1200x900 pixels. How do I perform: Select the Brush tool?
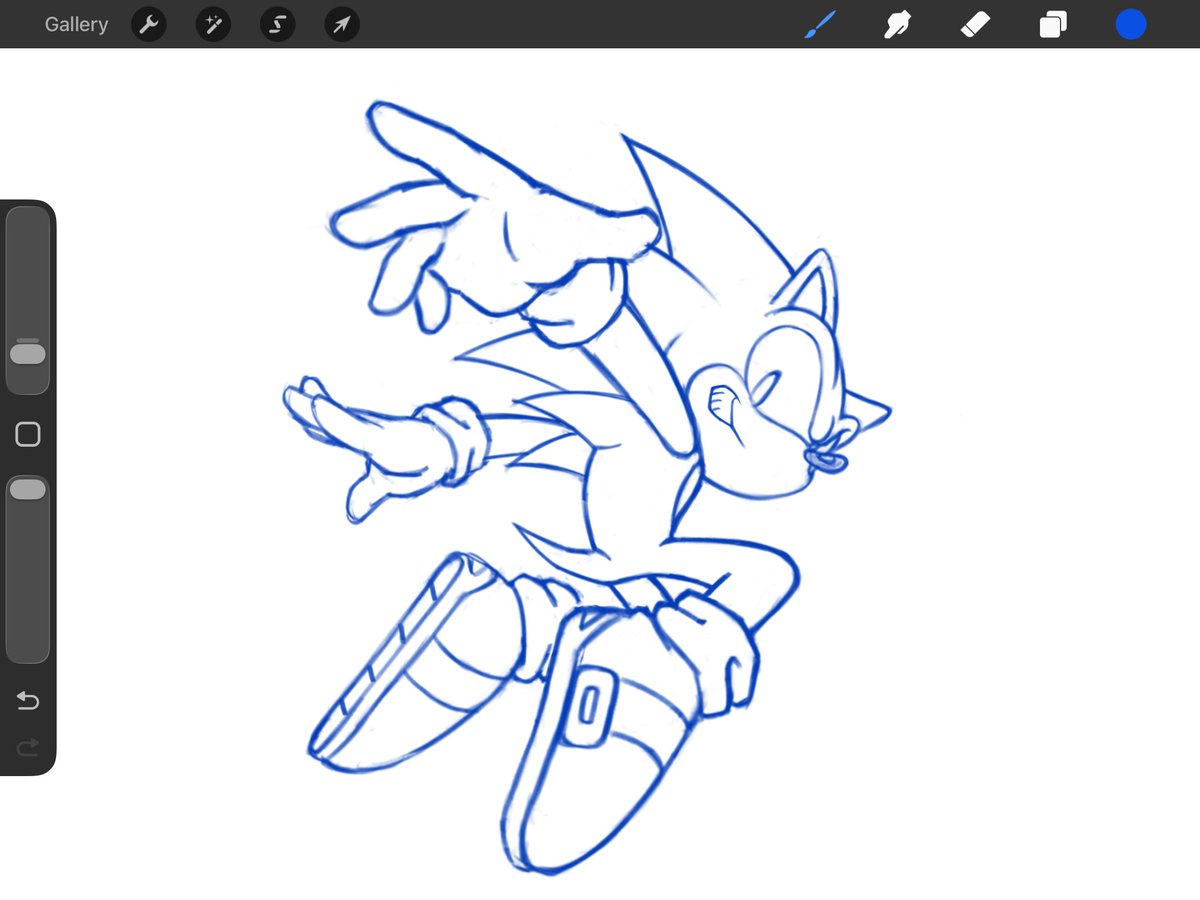(x=820, y=25)
